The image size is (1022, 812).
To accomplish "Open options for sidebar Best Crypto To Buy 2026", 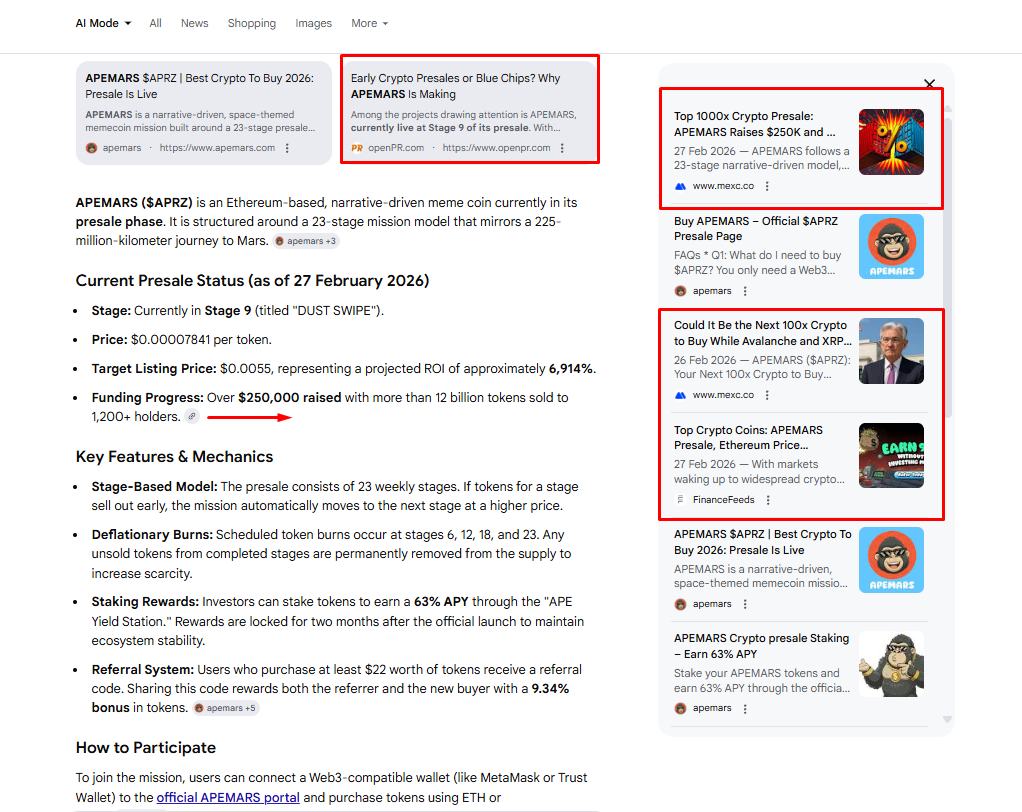I will [x=745, y=604].
